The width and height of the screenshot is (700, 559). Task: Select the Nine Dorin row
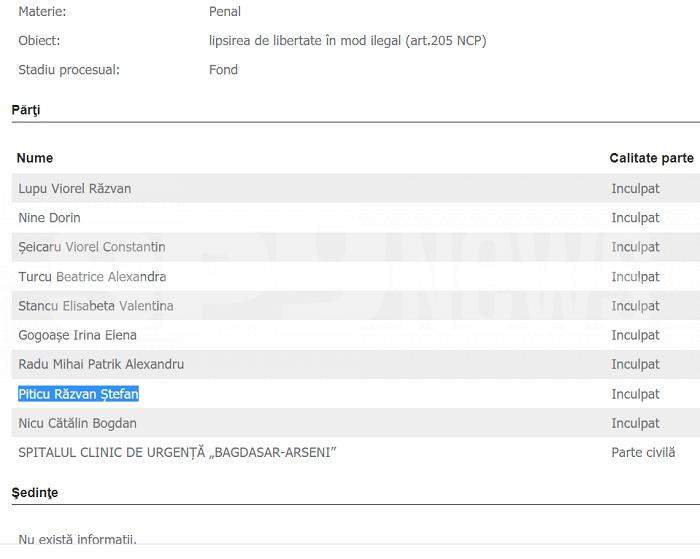click(50, 218)
